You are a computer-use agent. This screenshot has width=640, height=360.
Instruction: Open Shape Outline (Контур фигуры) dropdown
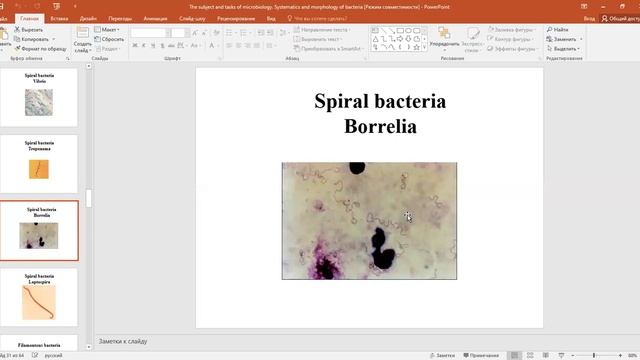click(x=511, y=39)
